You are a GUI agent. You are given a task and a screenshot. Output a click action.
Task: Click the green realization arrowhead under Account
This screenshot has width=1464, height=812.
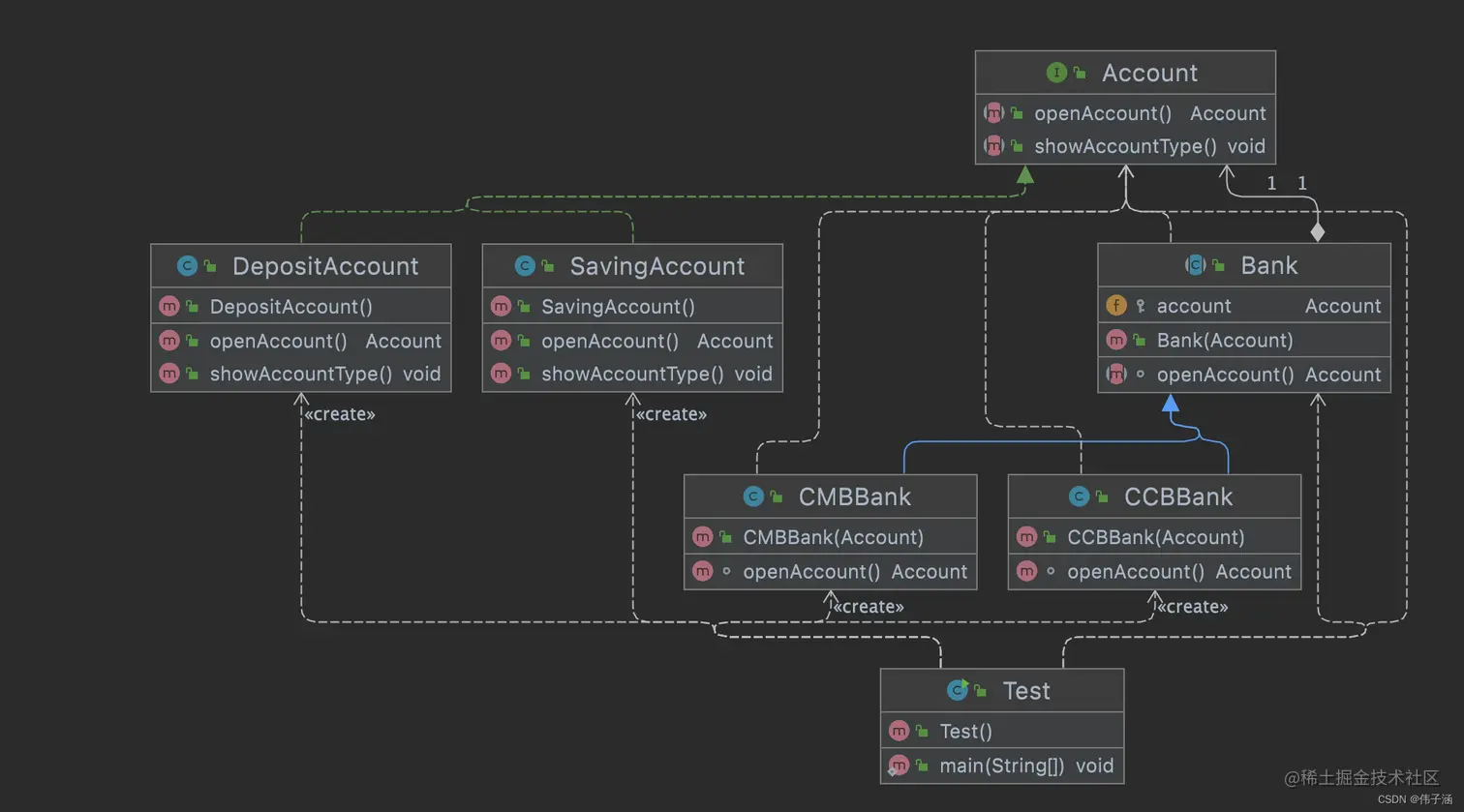(x=1025, y=175)
